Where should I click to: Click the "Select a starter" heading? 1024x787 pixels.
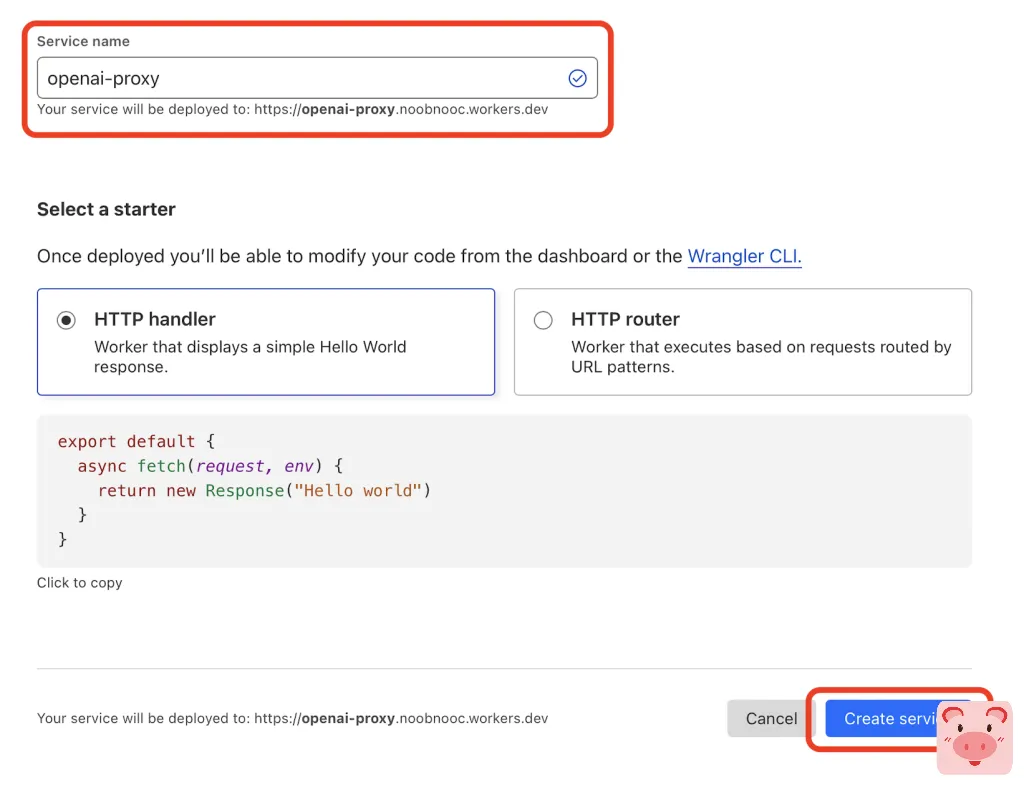[106, 209]
